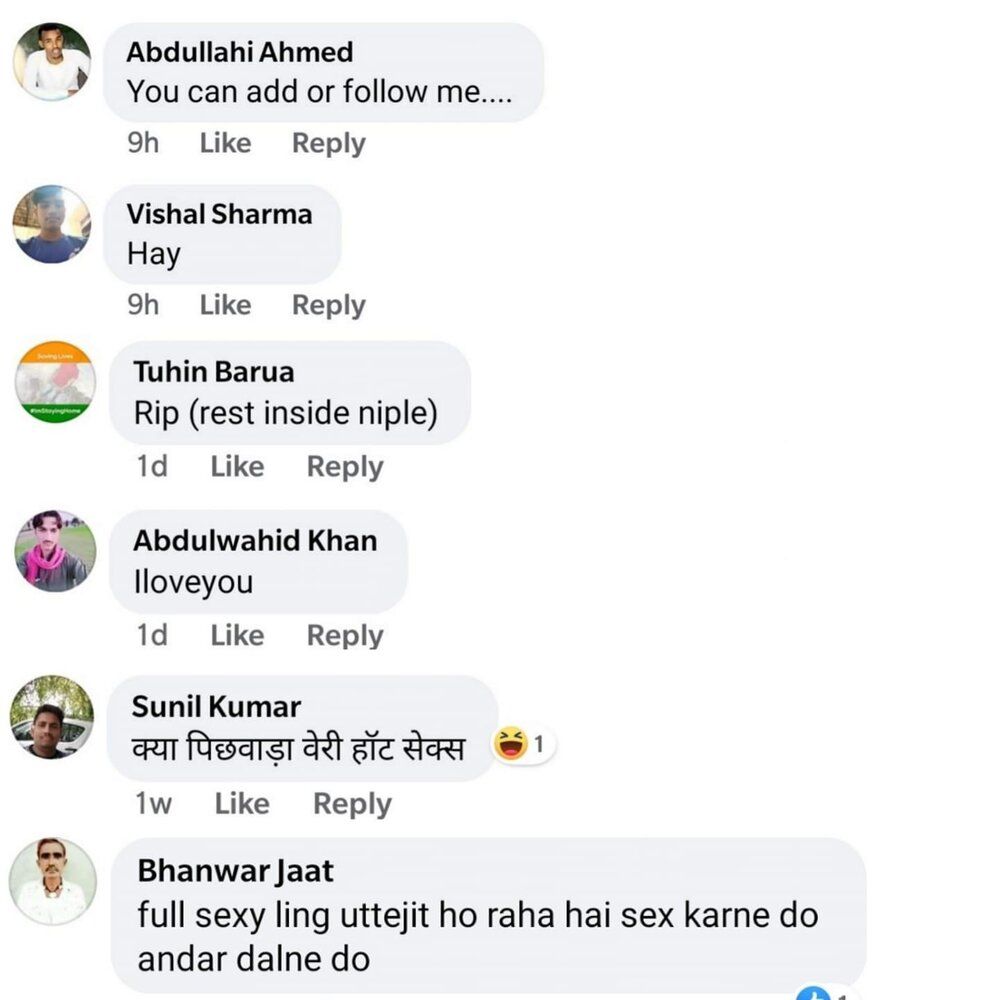Reply to Abdullahi Ahmed's comment
Image resolution: width=1000 pixels, height=1000 pixels.
(328, 143)
